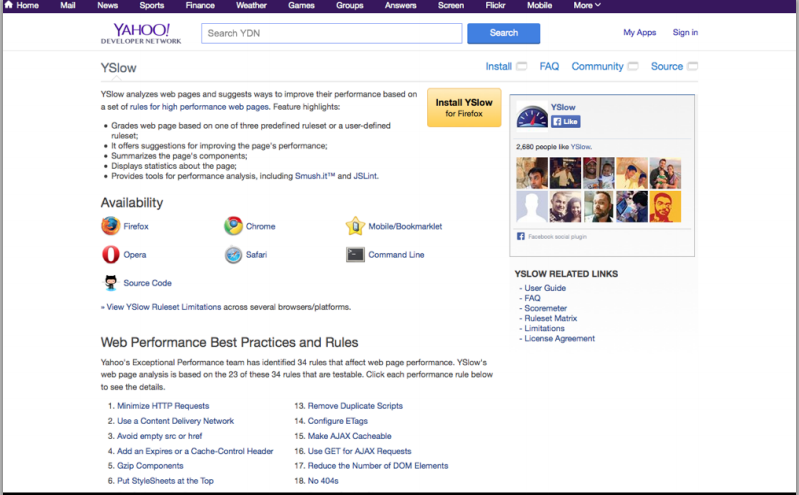The height and width of the screenshot is (495, 799).
Task: Click the Facebook Like button
Action: 565,121
